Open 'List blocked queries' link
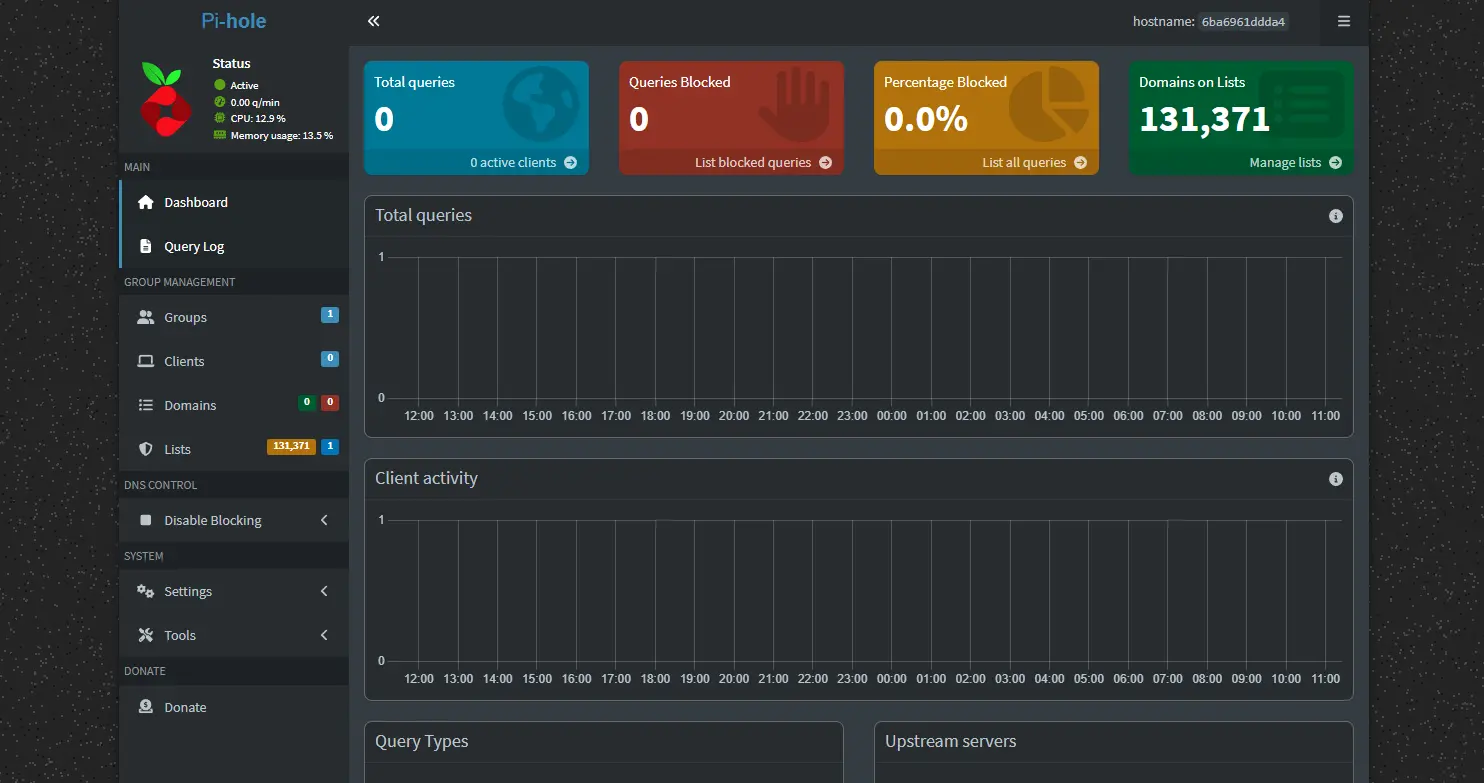 click(762, 162)
